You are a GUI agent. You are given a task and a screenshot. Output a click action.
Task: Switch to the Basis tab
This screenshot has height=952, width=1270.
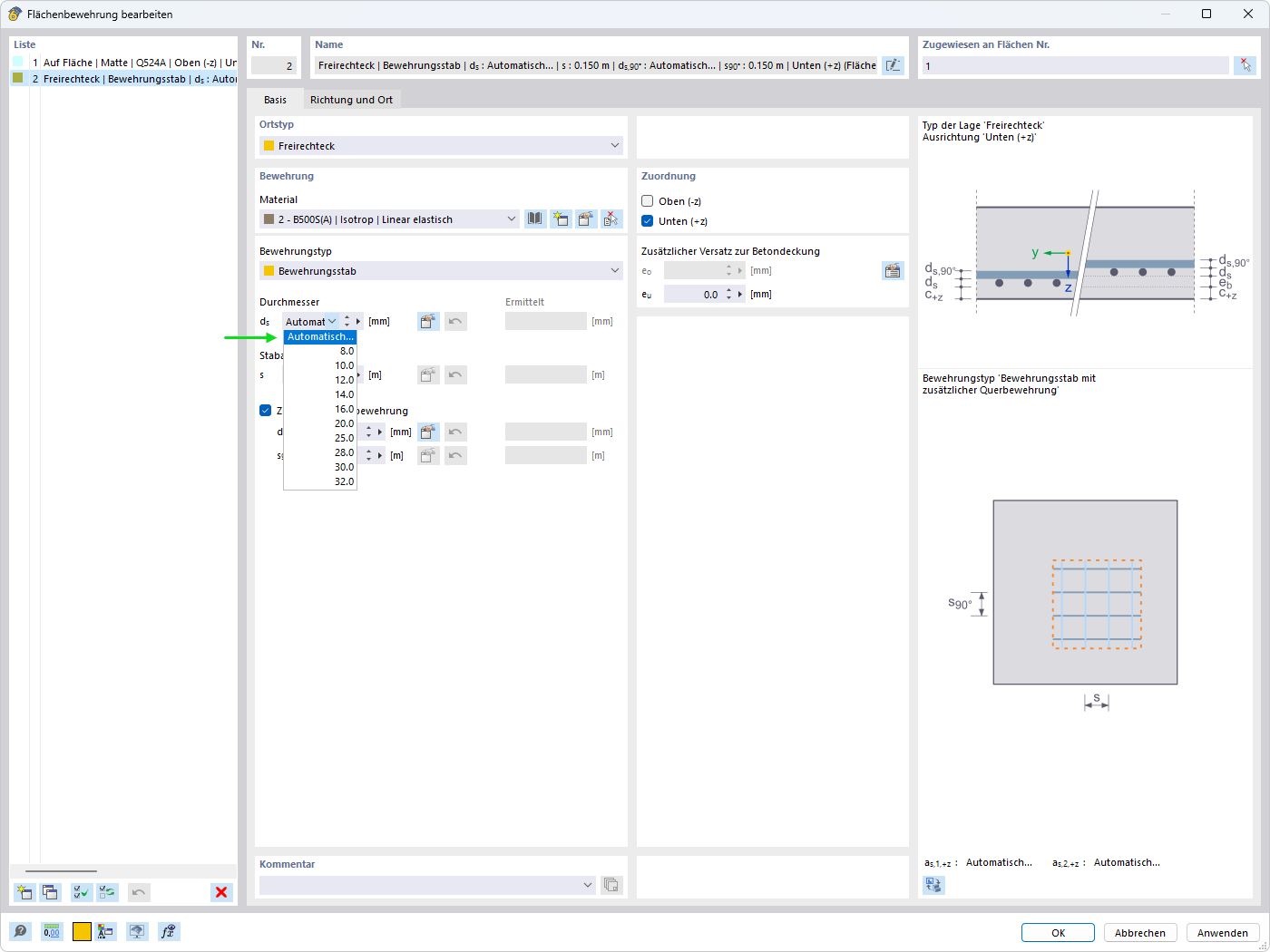pyautogui.click(x=275, y=100)
